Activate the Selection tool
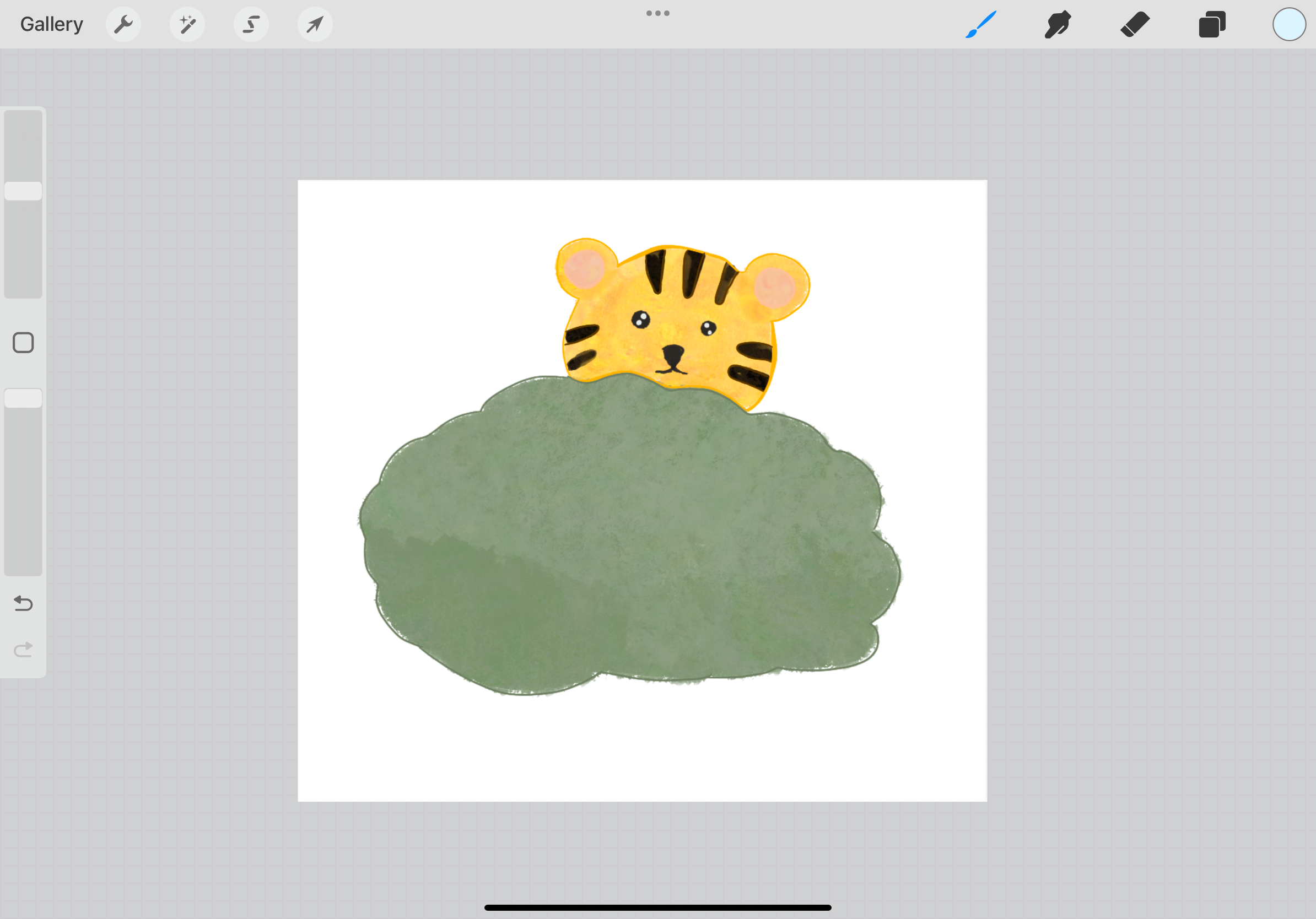The height and width of the screenshot is (919, 1316). tap(251, 24)
